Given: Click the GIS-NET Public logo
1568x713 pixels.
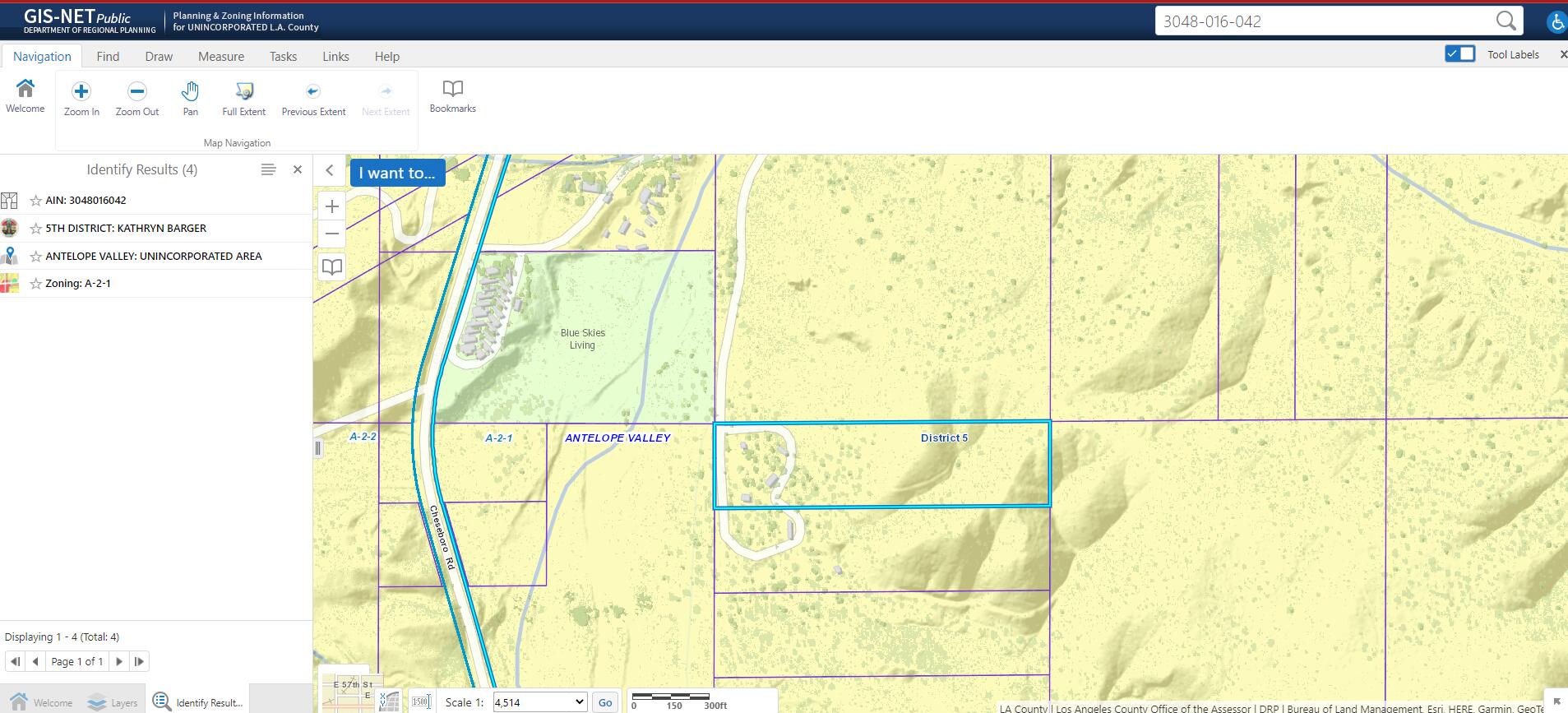Looking at the screenshot, I should [x=90, y=21].
